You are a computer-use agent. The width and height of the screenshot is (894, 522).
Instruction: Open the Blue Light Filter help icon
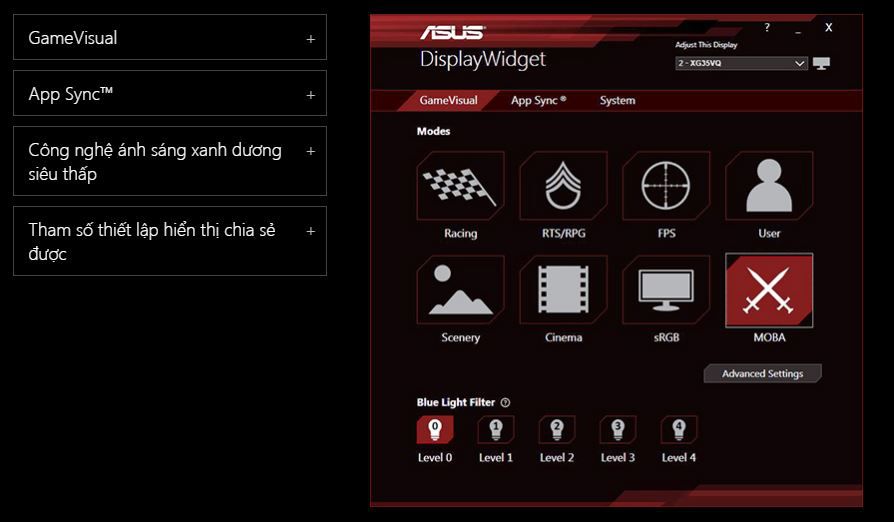click(505, 402)
